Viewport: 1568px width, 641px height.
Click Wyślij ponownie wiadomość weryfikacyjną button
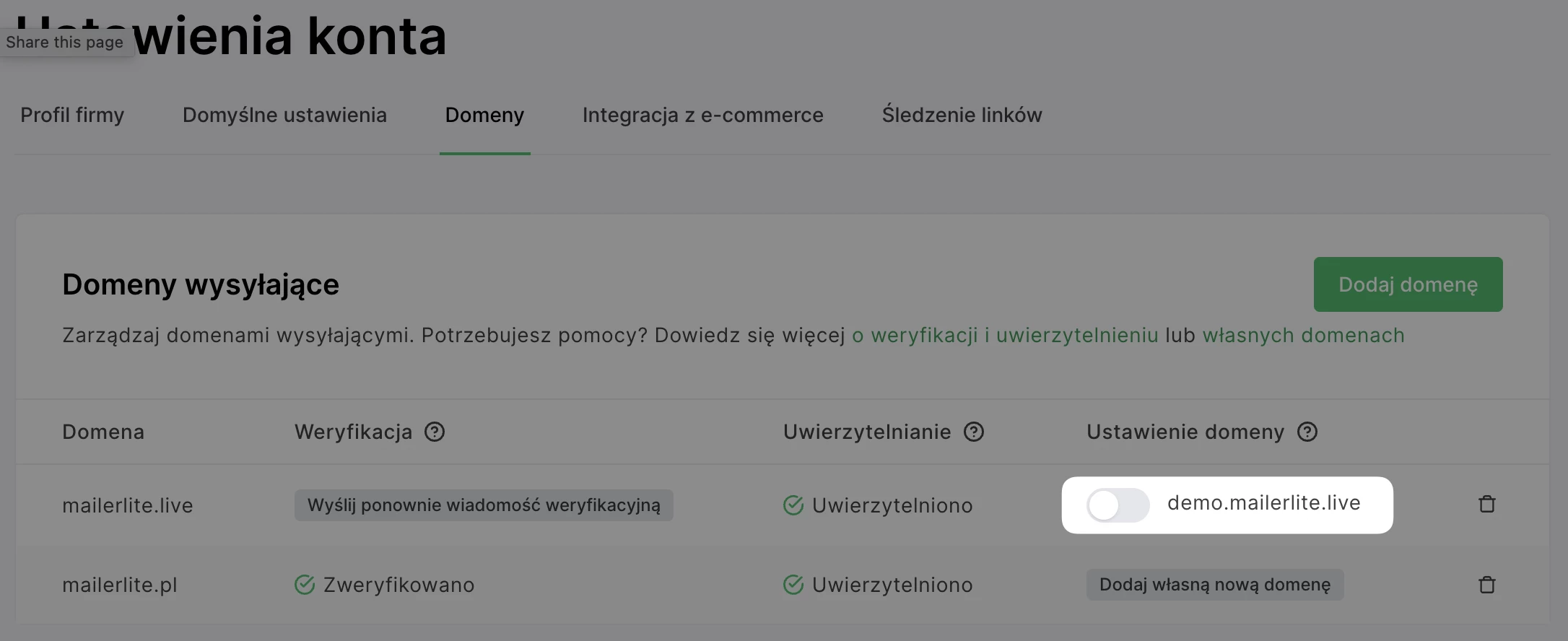[484, 505]
